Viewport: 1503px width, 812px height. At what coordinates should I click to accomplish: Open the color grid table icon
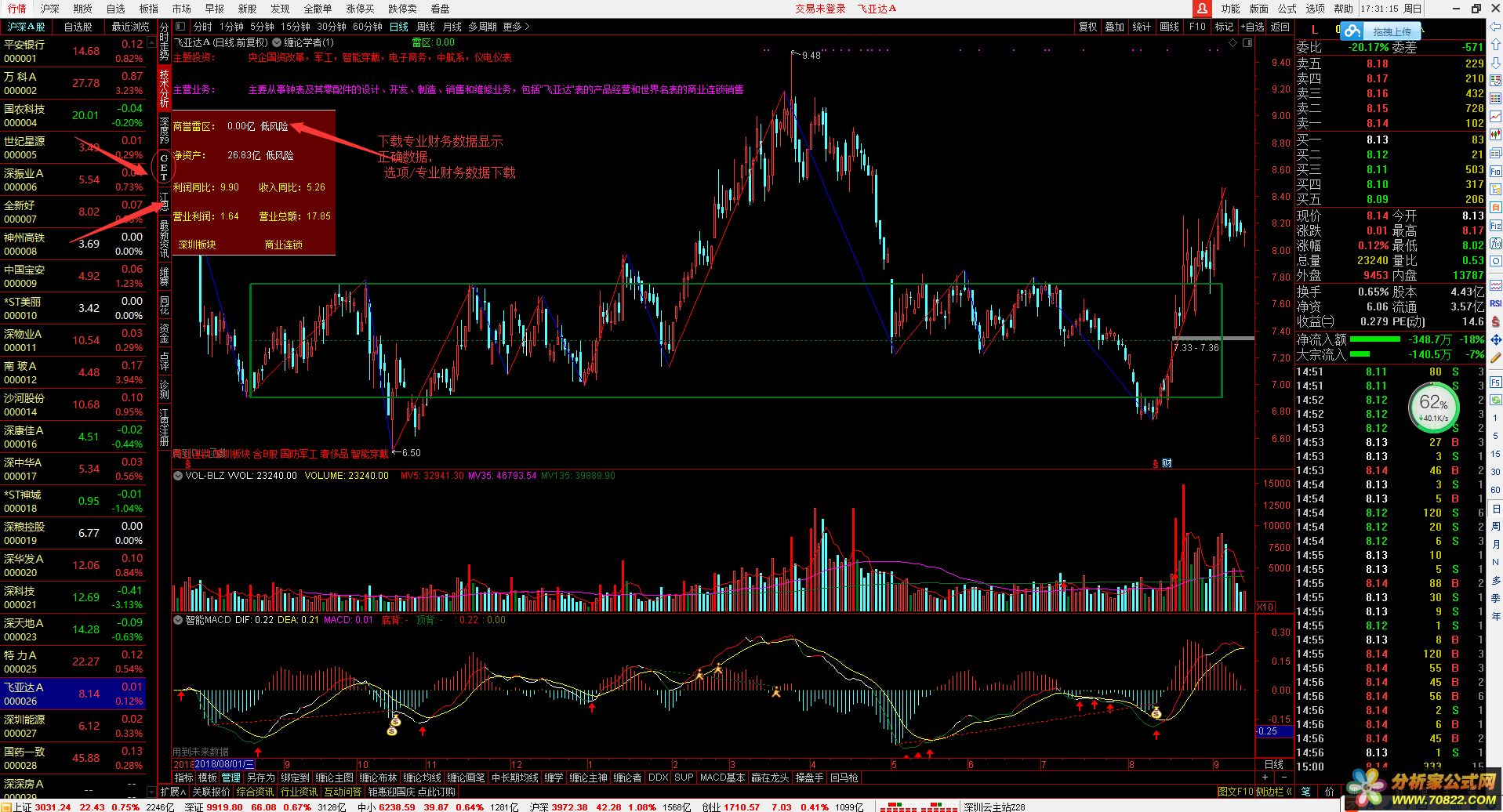point(1495,97)
